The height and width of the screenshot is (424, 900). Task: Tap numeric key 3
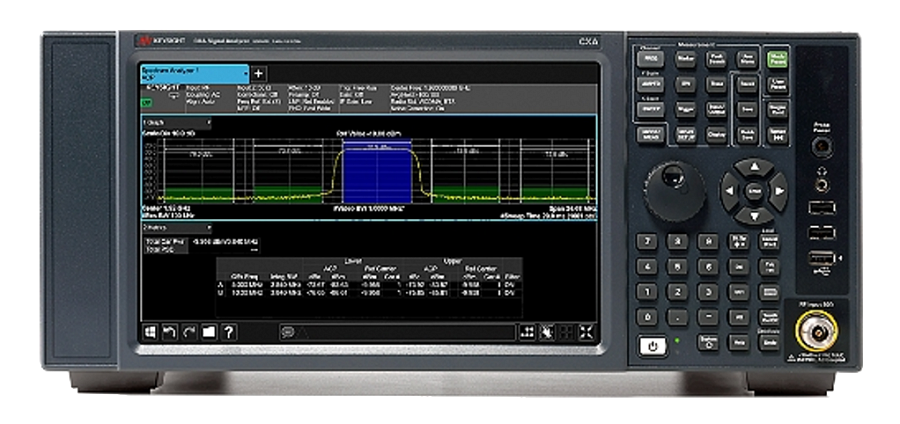coord(708,291)
